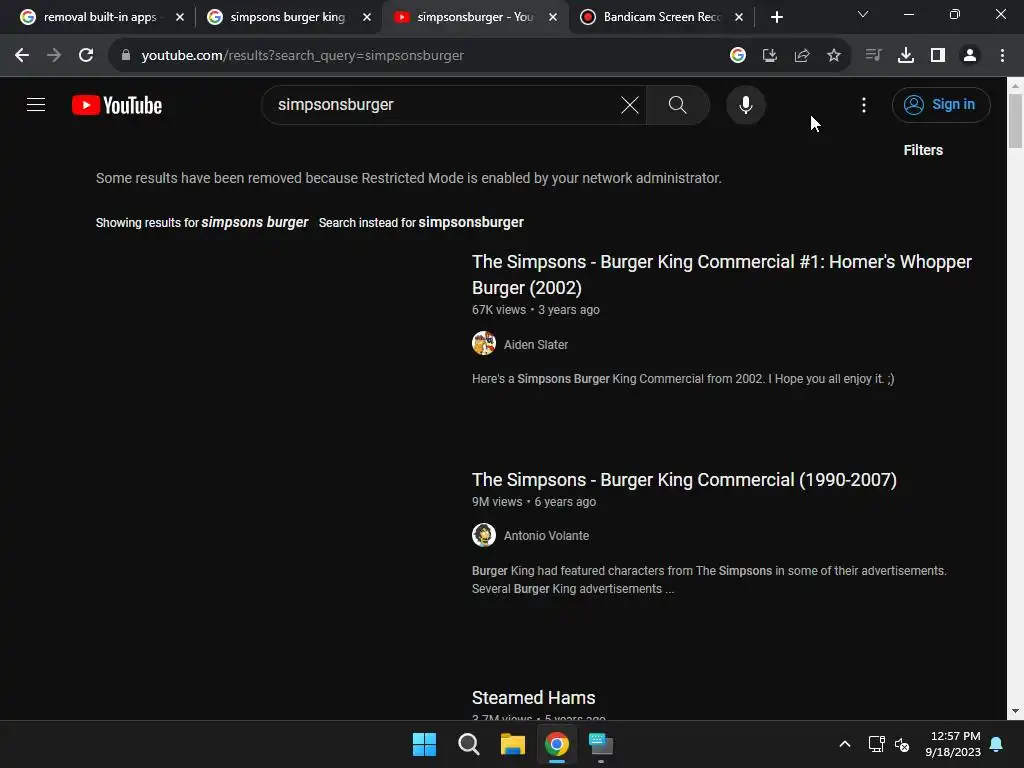Open the Filters option
This screenshot has height=768, width=1024.
(923, 150)
